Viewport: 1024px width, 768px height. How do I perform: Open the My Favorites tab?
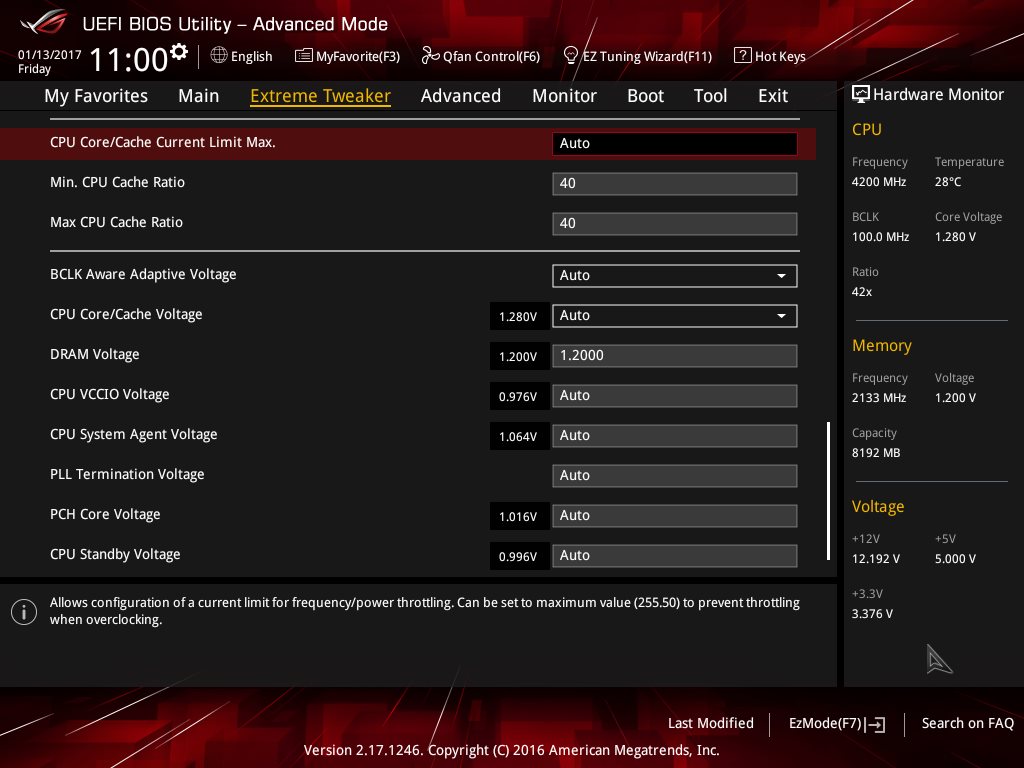96,96
